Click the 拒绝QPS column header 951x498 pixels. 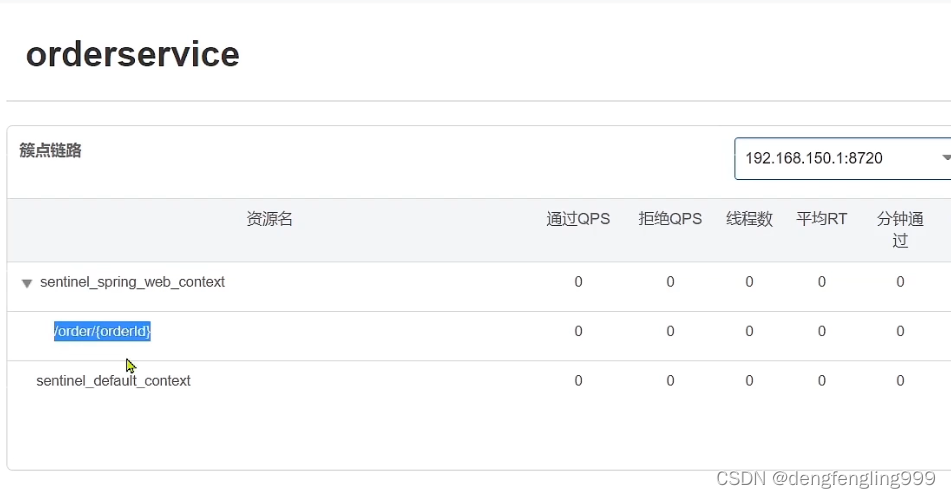[670, 219]
